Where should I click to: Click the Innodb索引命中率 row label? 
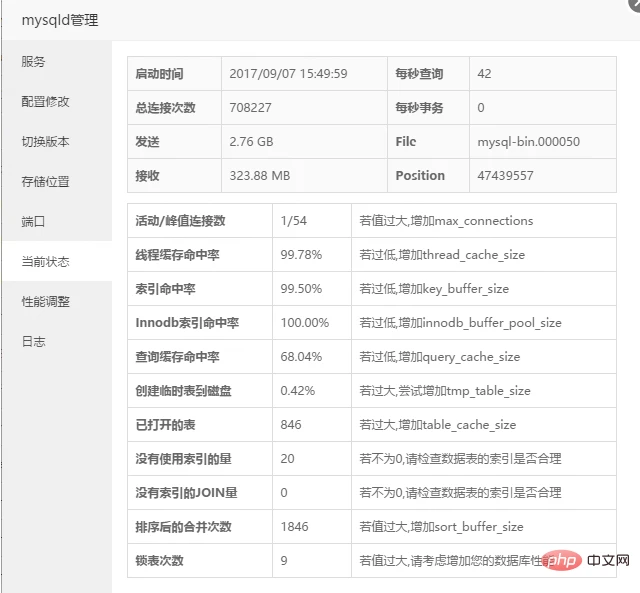[x=187, y=323]
